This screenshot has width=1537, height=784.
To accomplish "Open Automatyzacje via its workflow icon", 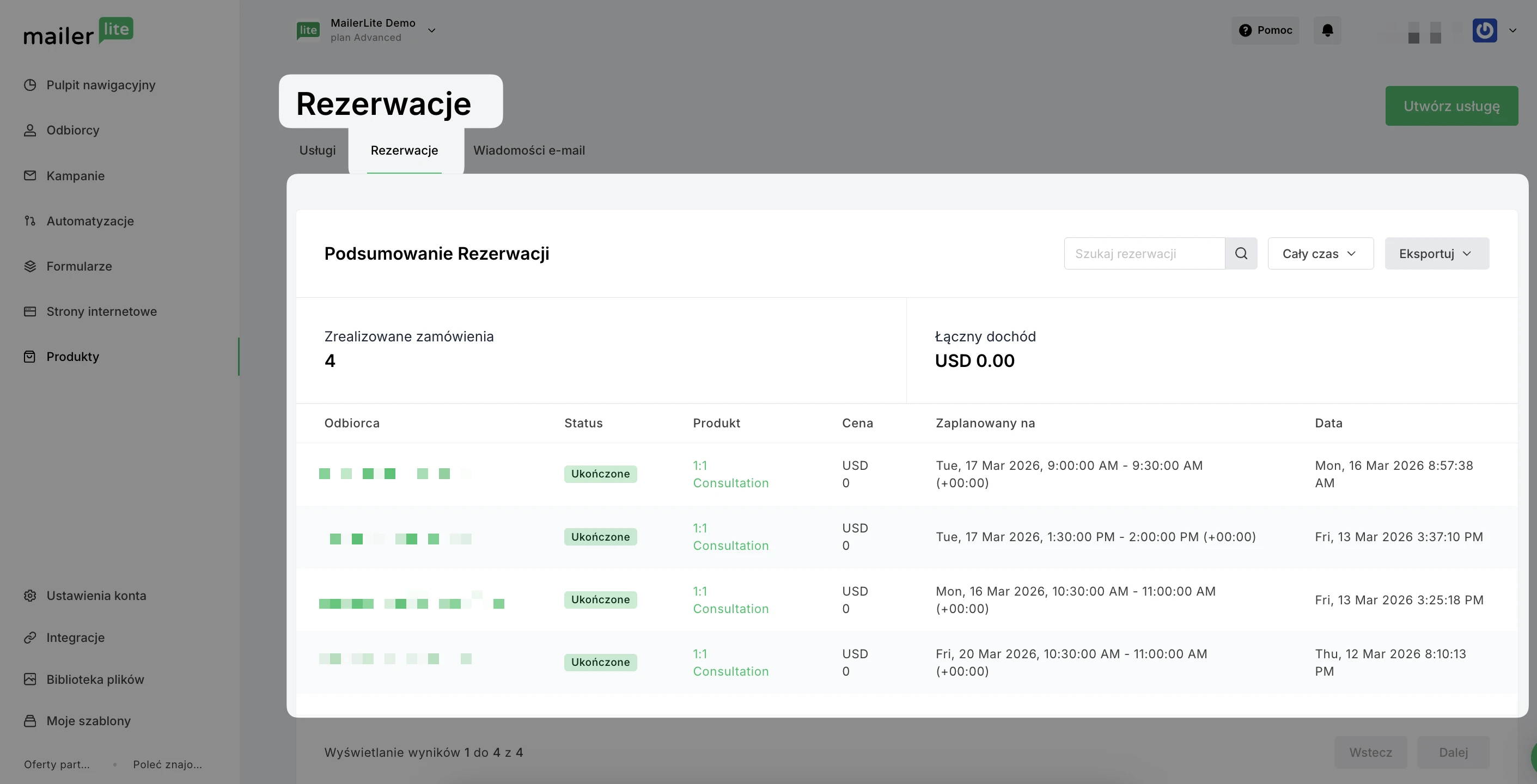I will [x=30, y=220].
